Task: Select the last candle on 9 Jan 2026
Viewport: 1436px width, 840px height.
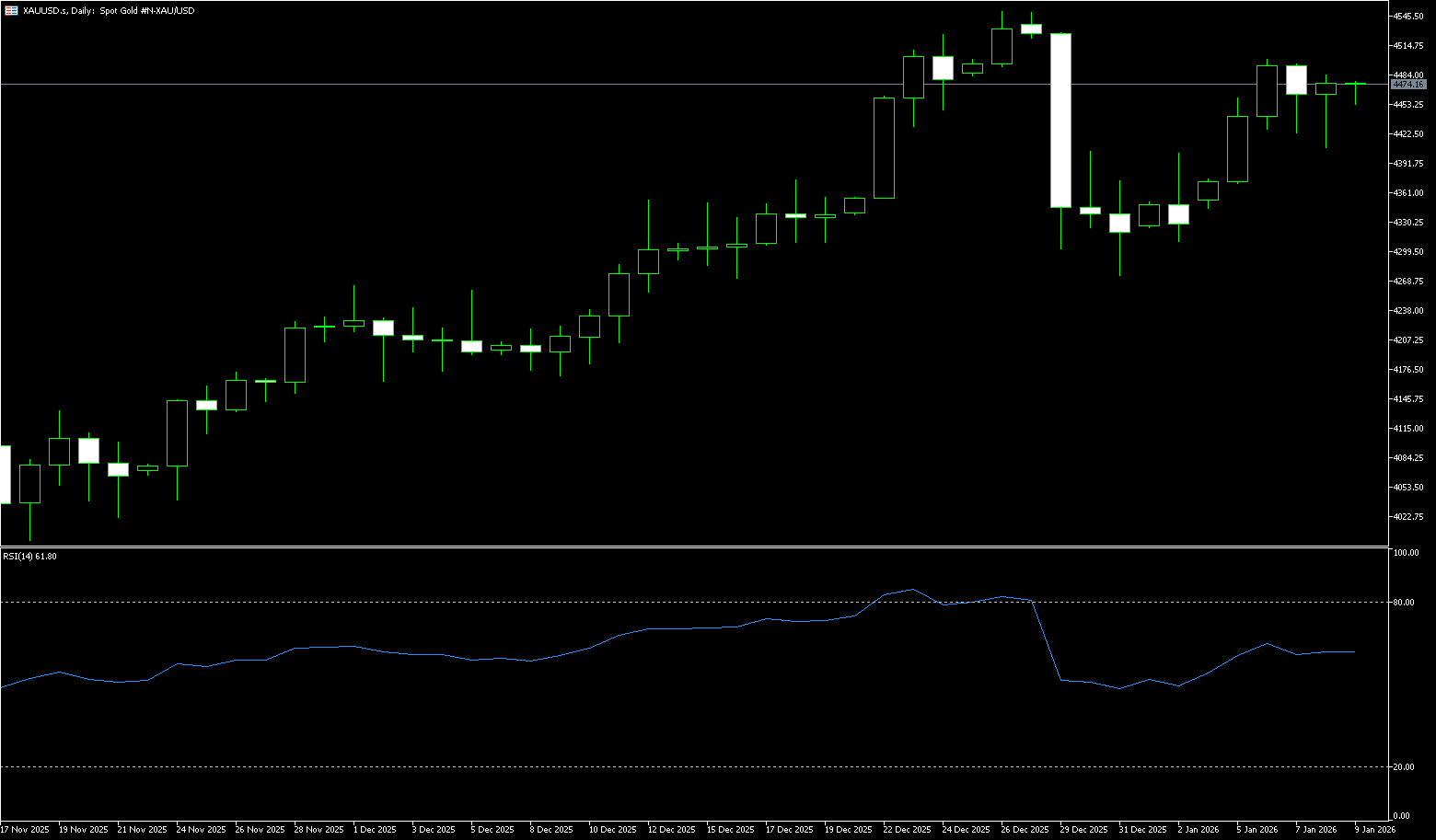Action: tap(1355, 84)
